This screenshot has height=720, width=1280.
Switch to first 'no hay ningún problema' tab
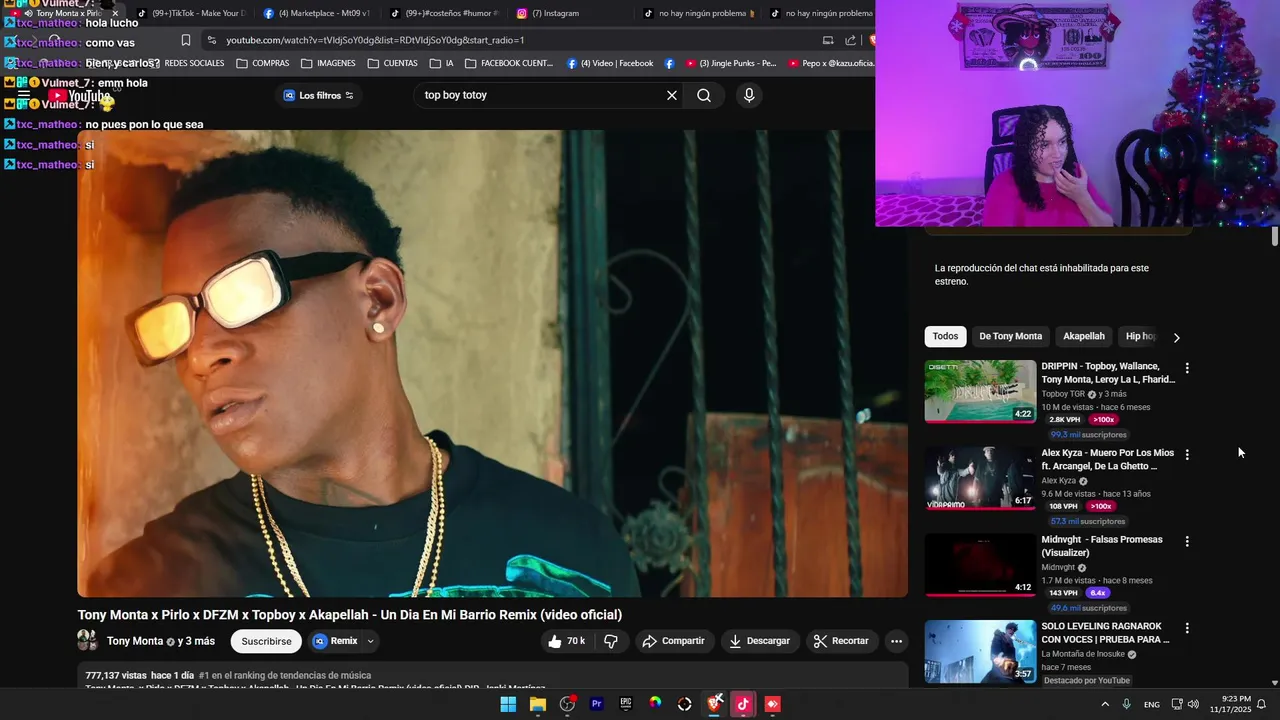point(698,13)
